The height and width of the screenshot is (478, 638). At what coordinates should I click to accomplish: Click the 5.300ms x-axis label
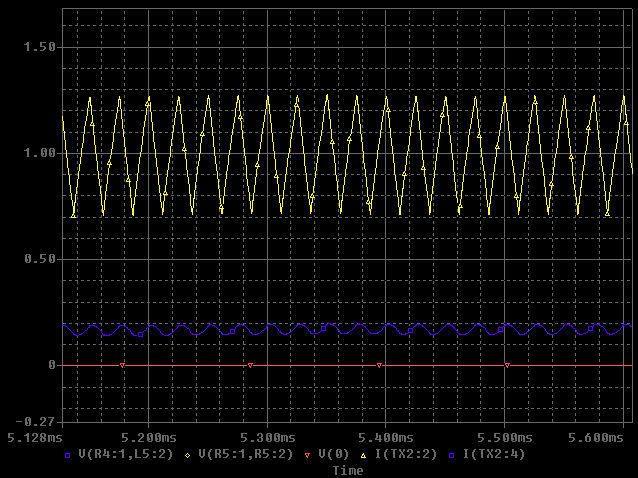coord(268,438)
